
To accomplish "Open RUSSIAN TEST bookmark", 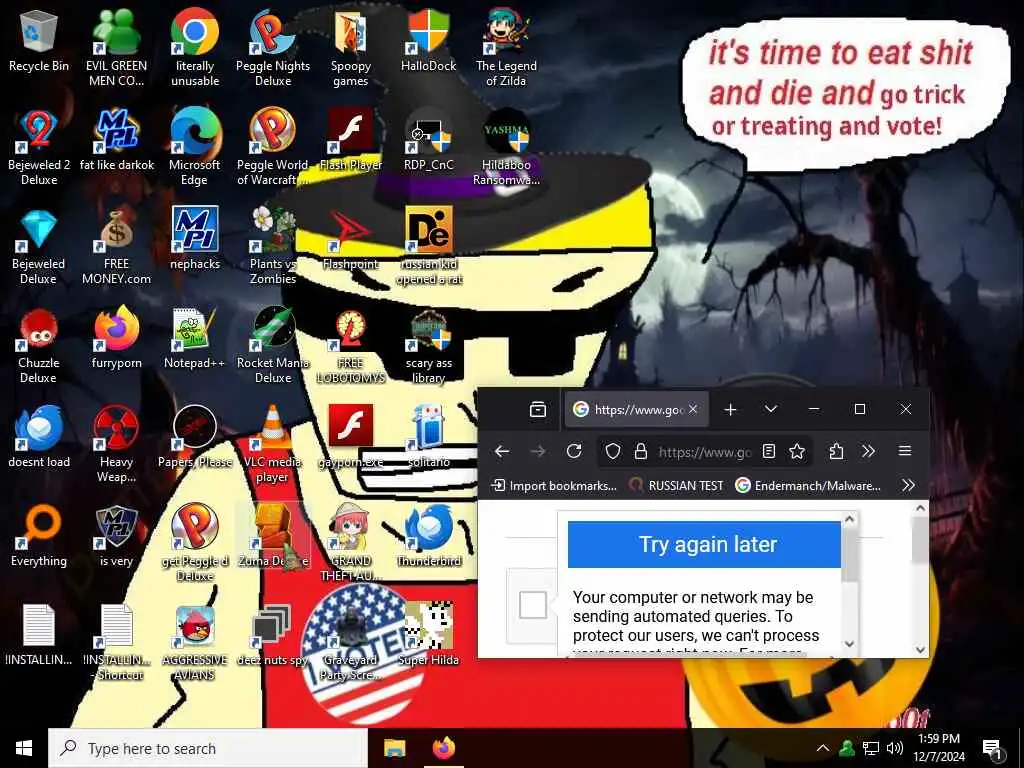I will click(676, 485).
